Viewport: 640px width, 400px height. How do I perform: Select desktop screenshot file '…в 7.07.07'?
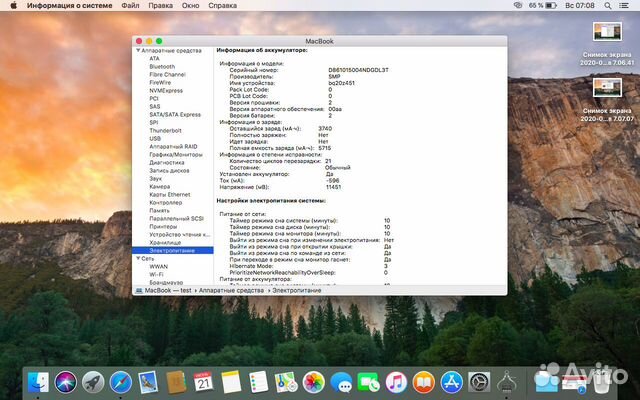coord(607,100)
